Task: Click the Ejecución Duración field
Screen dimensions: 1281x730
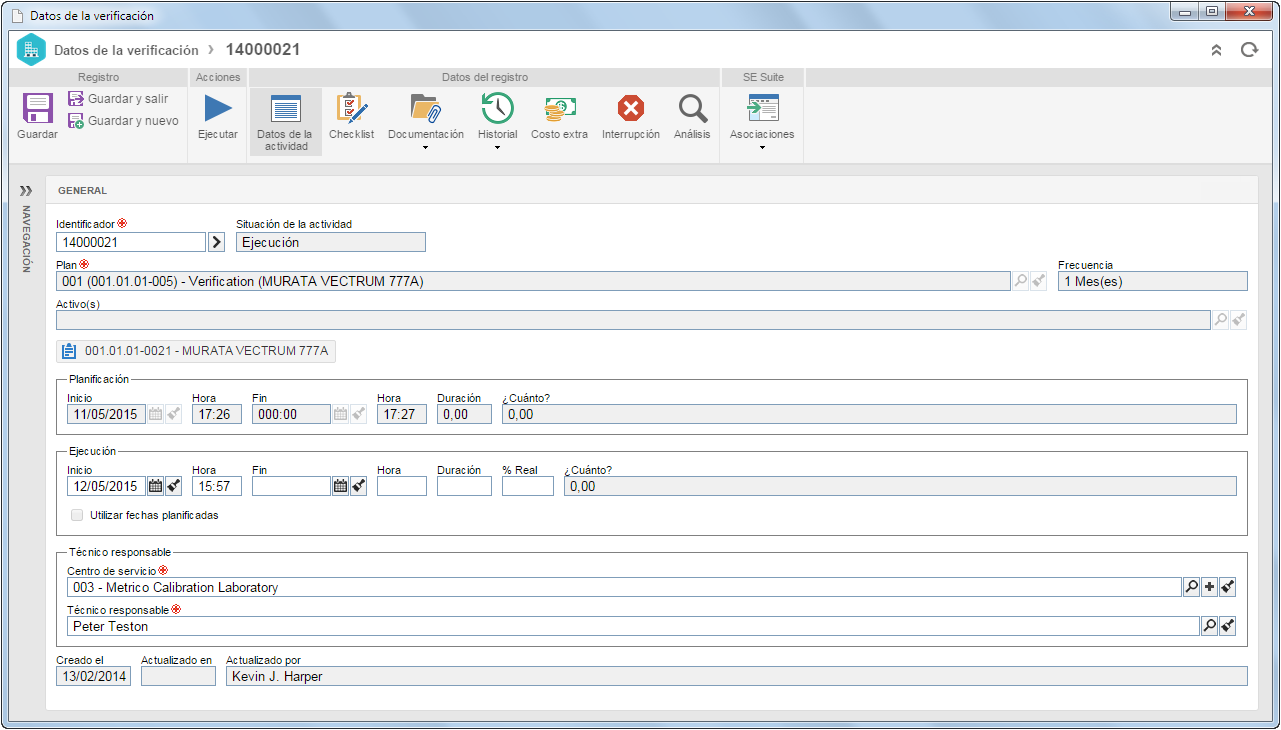Action: (464, 486)
